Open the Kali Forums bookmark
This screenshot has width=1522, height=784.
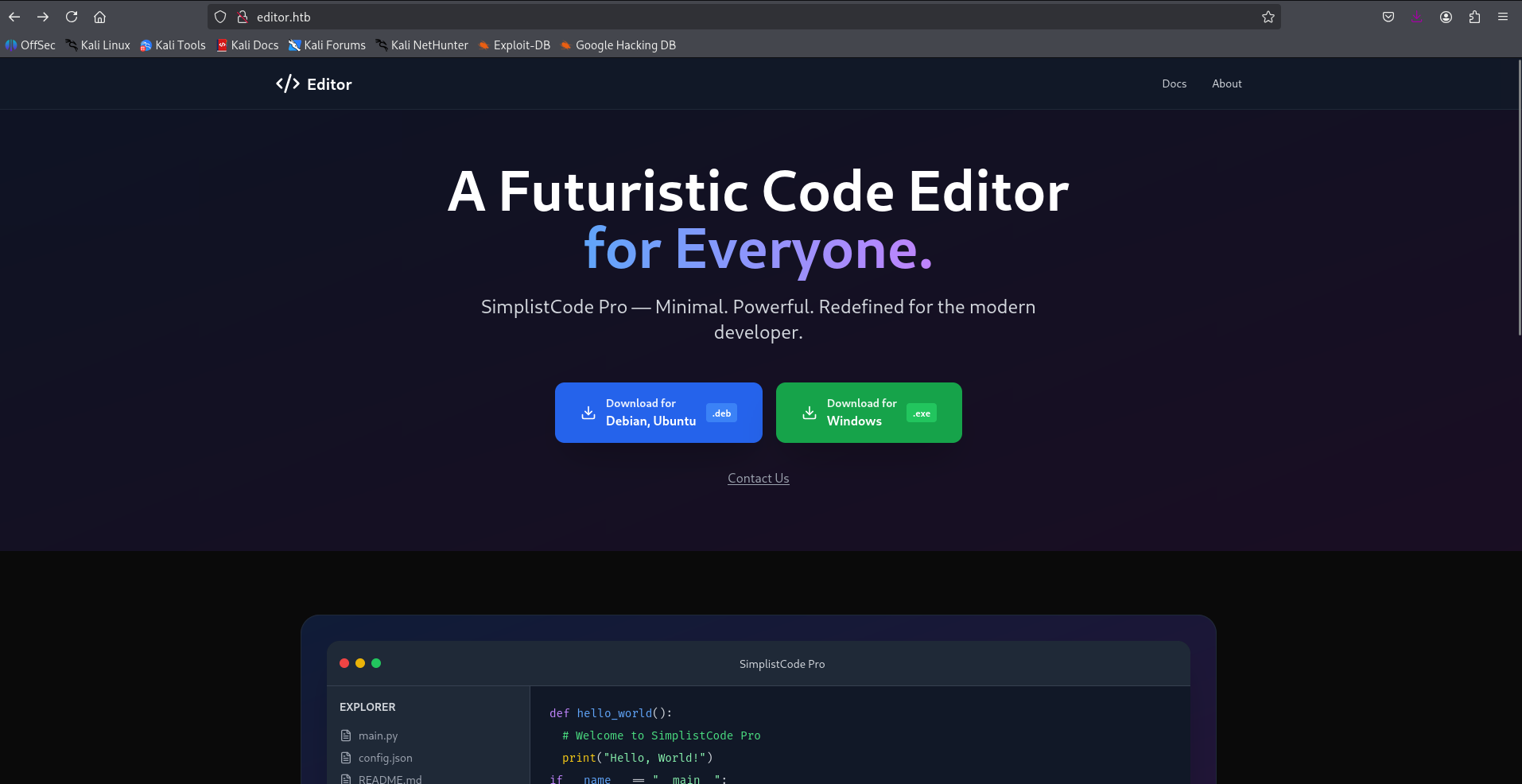coord(327,45)
